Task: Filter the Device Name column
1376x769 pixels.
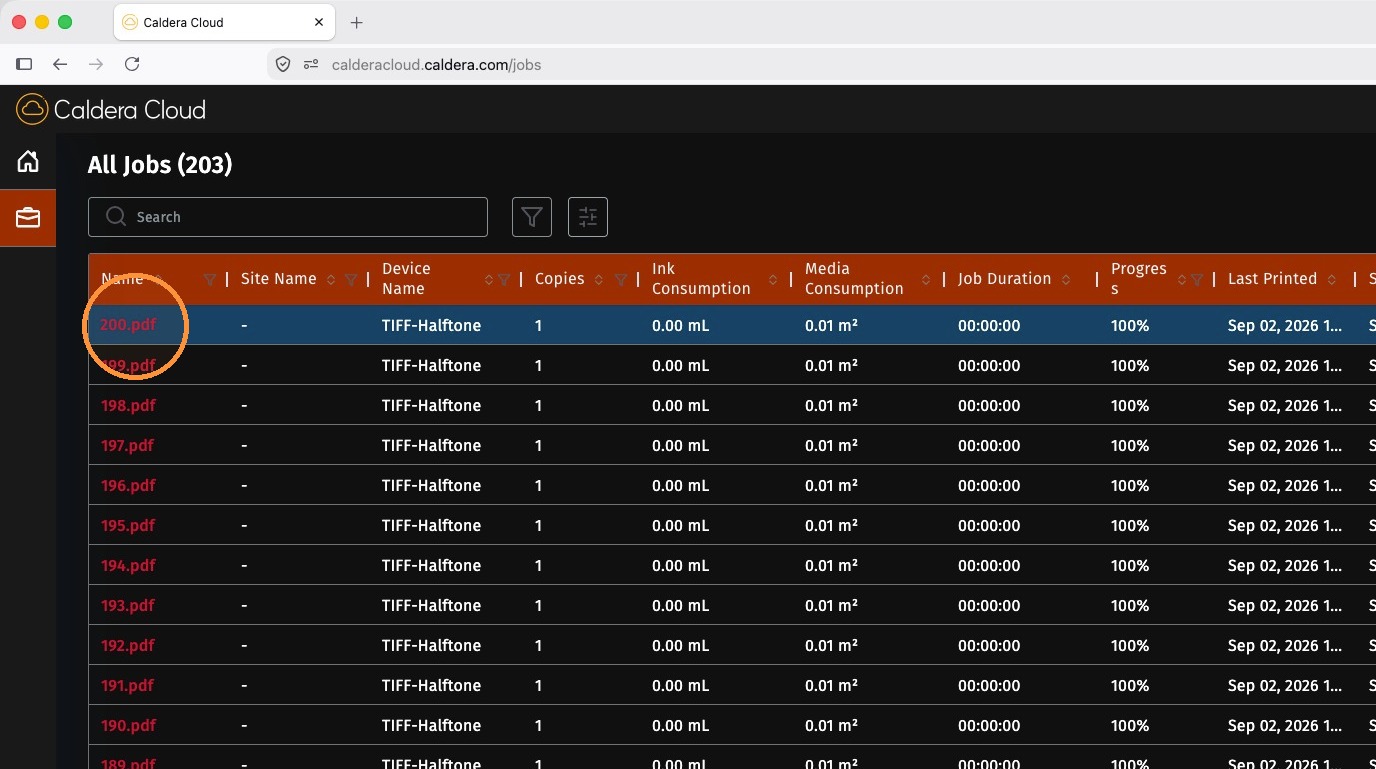Action: point(505,279)
